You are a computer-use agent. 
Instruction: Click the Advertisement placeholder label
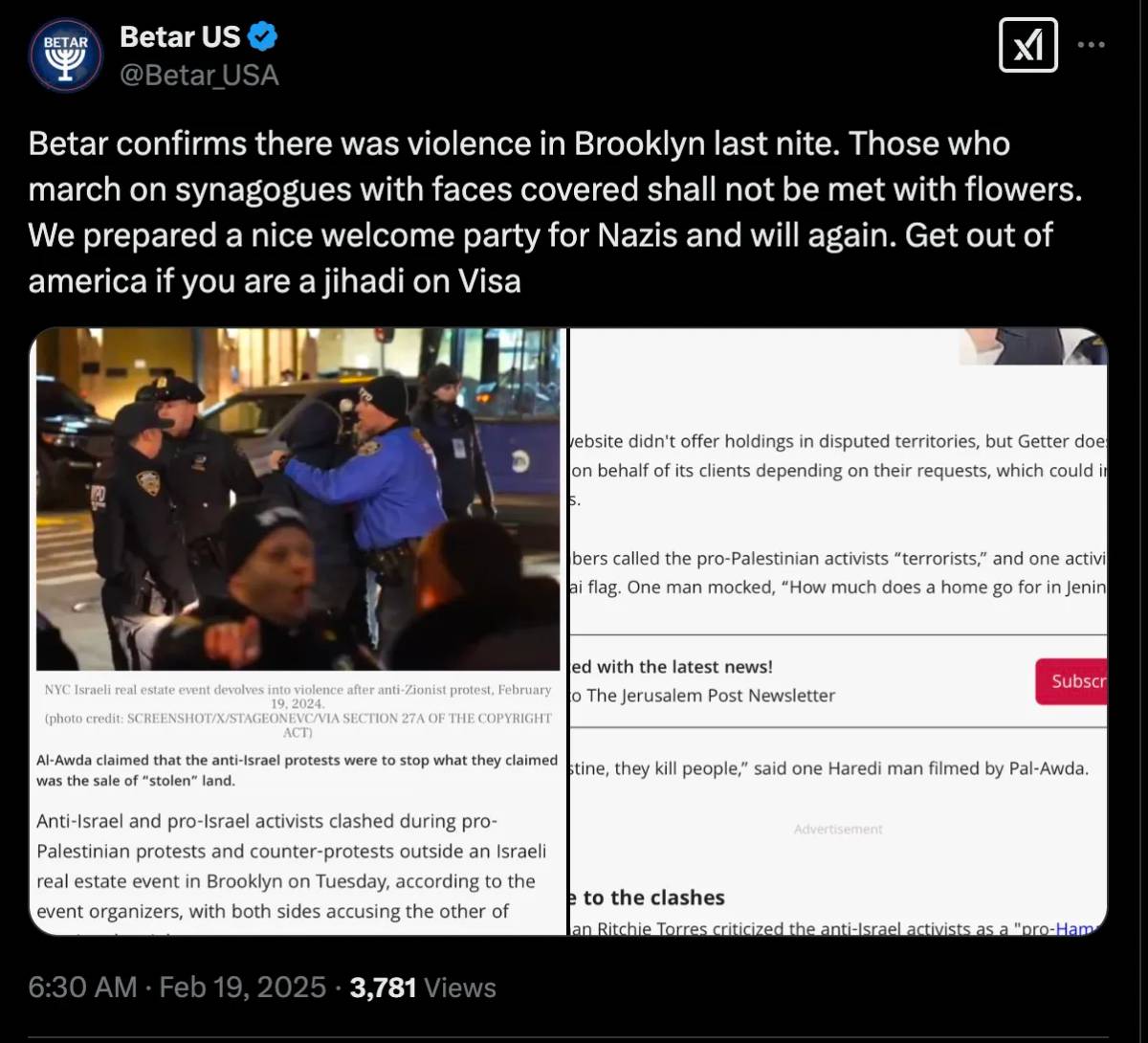point(838,829)
